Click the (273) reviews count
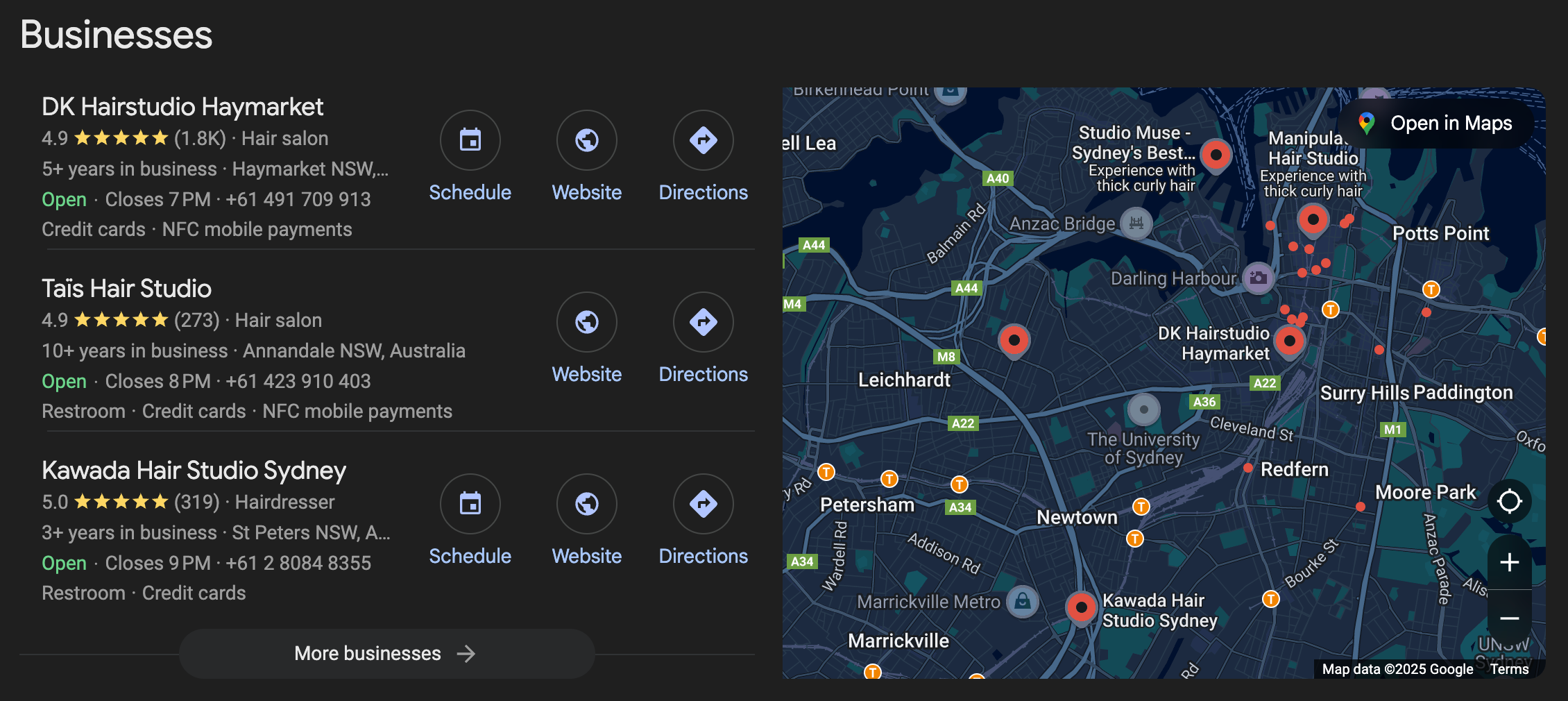Image resolution: width=1568 pixels, height=701 pixels. click(197, 320)
